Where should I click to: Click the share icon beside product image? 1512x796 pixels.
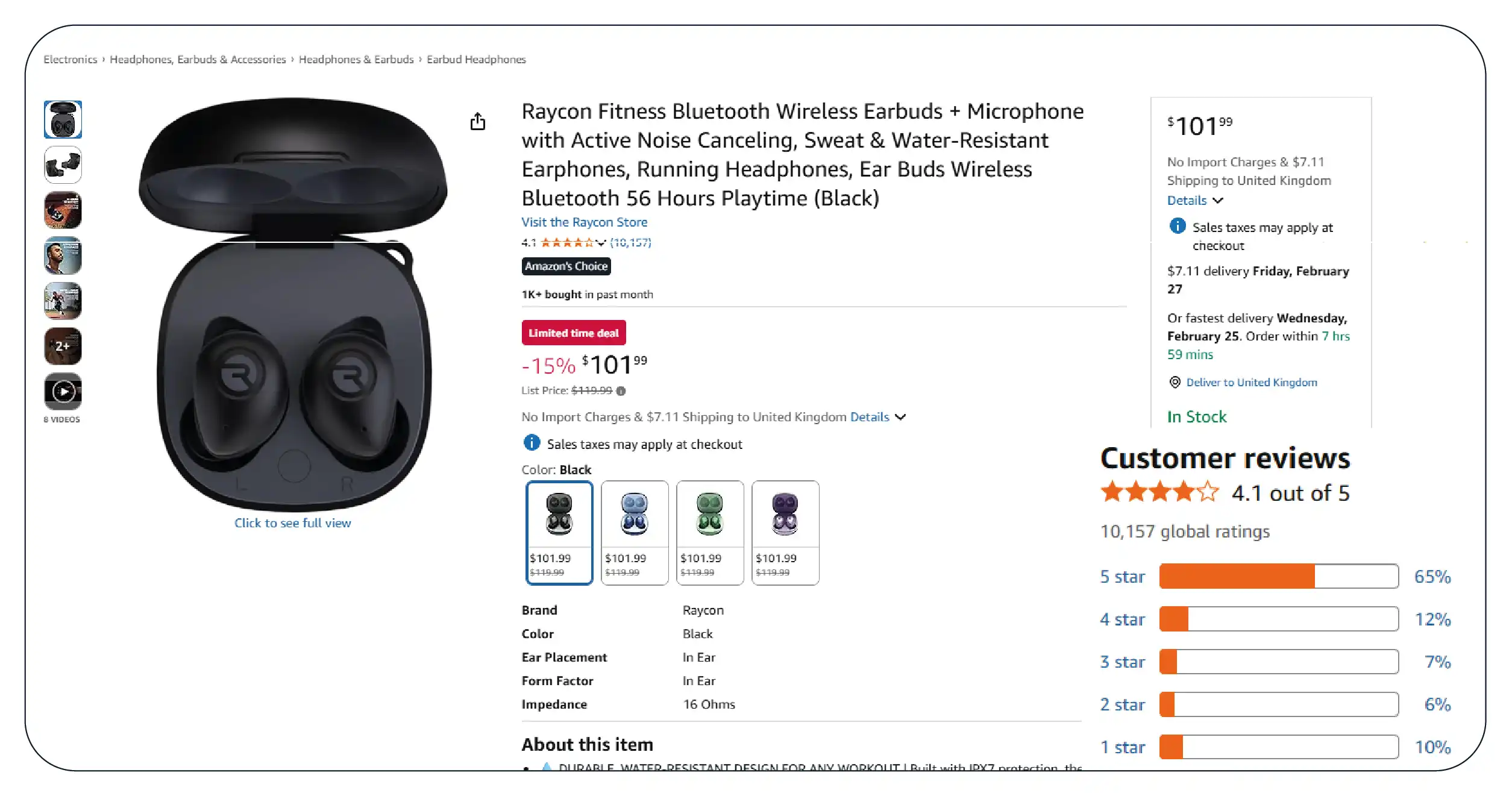(477, 122)
